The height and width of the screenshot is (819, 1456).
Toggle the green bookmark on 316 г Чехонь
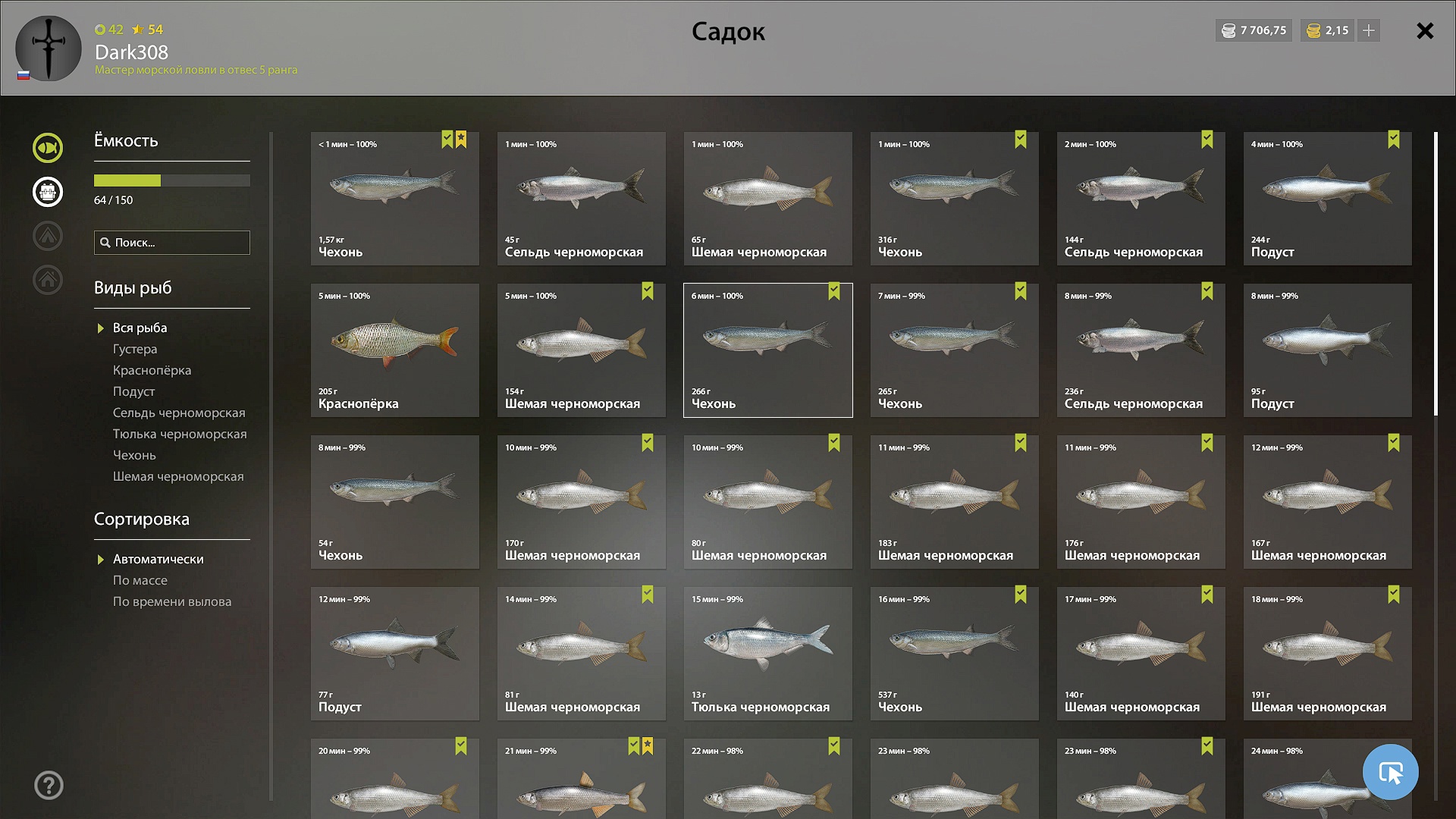tap(1021, 140)
